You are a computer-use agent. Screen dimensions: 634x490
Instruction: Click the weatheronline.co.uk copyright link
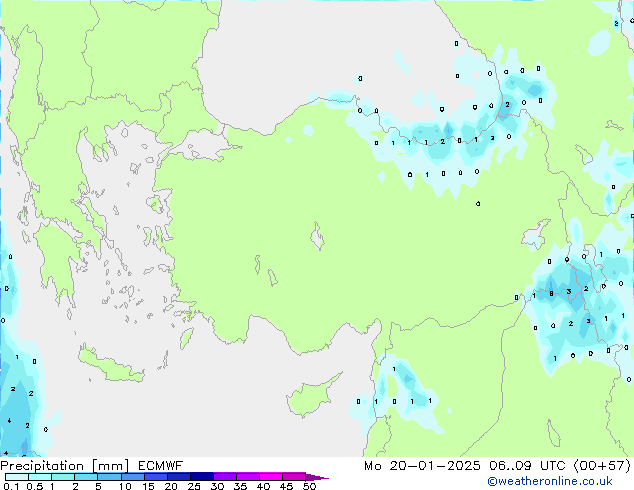coord(550,481)
